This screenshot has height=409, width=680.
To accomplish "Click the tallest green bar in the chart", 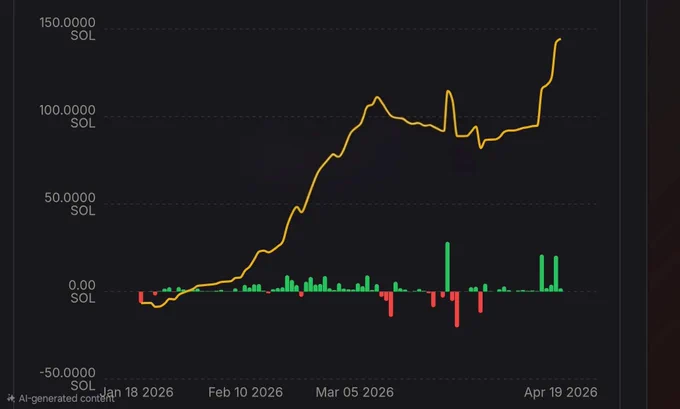I will coord(448,267).
